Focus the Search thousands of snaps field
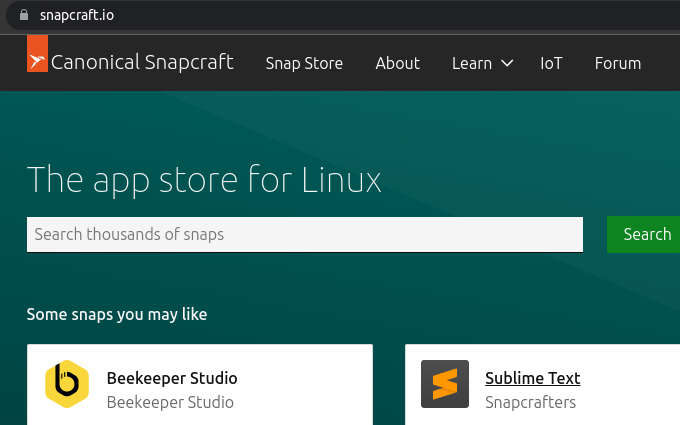This screenshot has height=425, width=680. click(305, 234)
